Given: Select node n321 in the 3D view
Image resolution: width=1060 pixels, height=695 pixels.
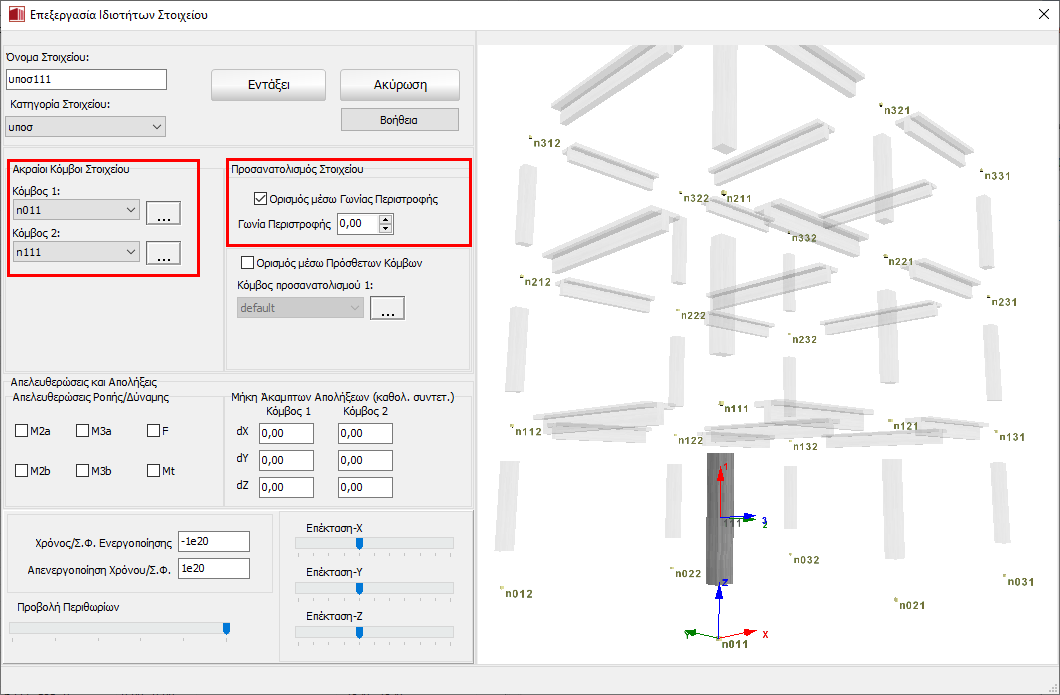Looking at the screenshot, I should coord(895,110).
